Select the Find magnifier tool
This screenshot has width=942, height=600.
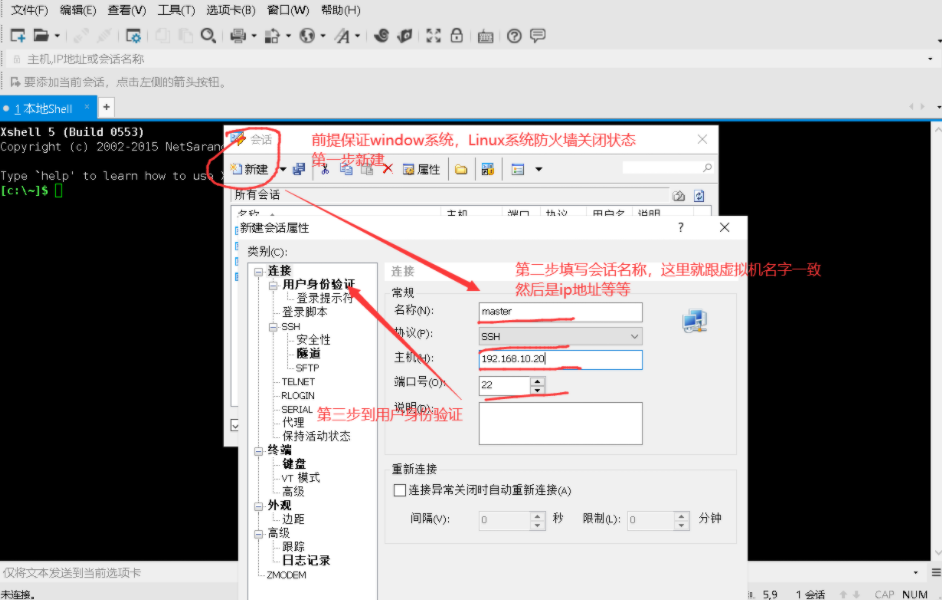coord(207,36)
